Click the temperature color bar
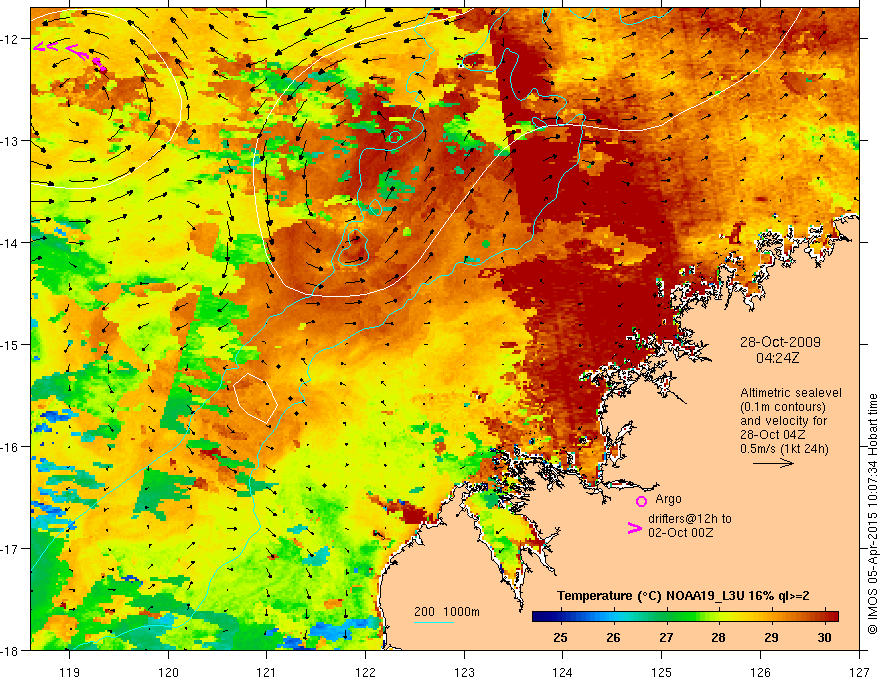 pos(685,616)
